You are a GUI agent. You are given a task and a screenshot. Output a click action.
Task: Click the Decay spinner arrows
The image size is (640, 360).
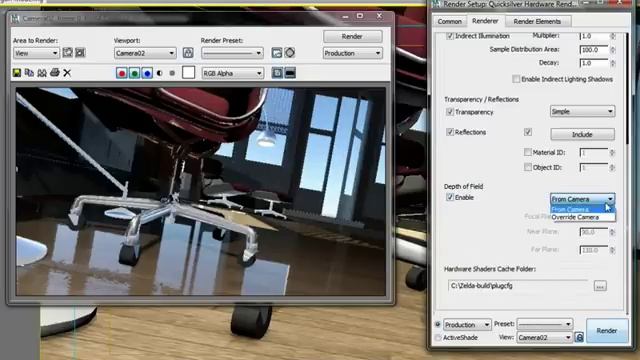click(x=612, y=63)
